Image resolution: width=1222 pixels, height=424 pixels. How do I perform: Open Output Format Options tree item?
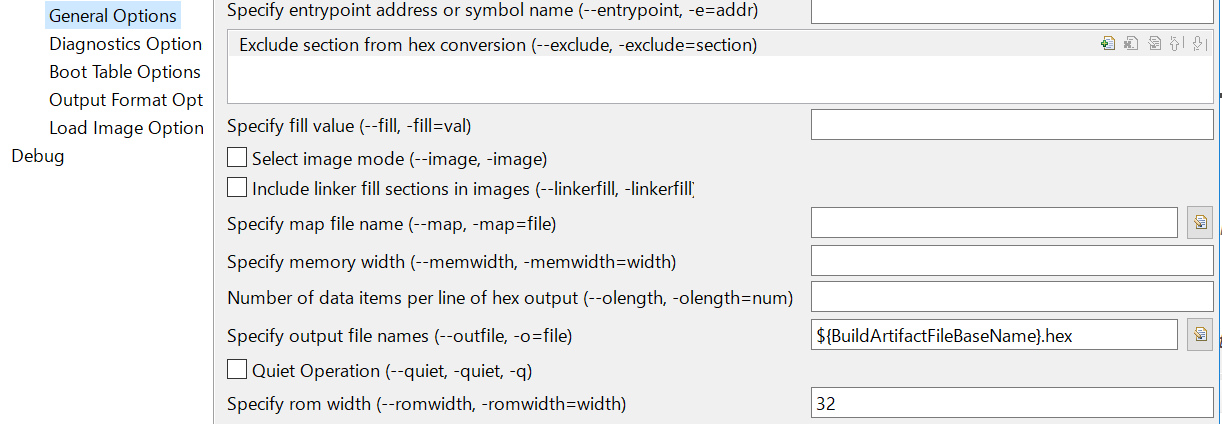tap(125, 100)
